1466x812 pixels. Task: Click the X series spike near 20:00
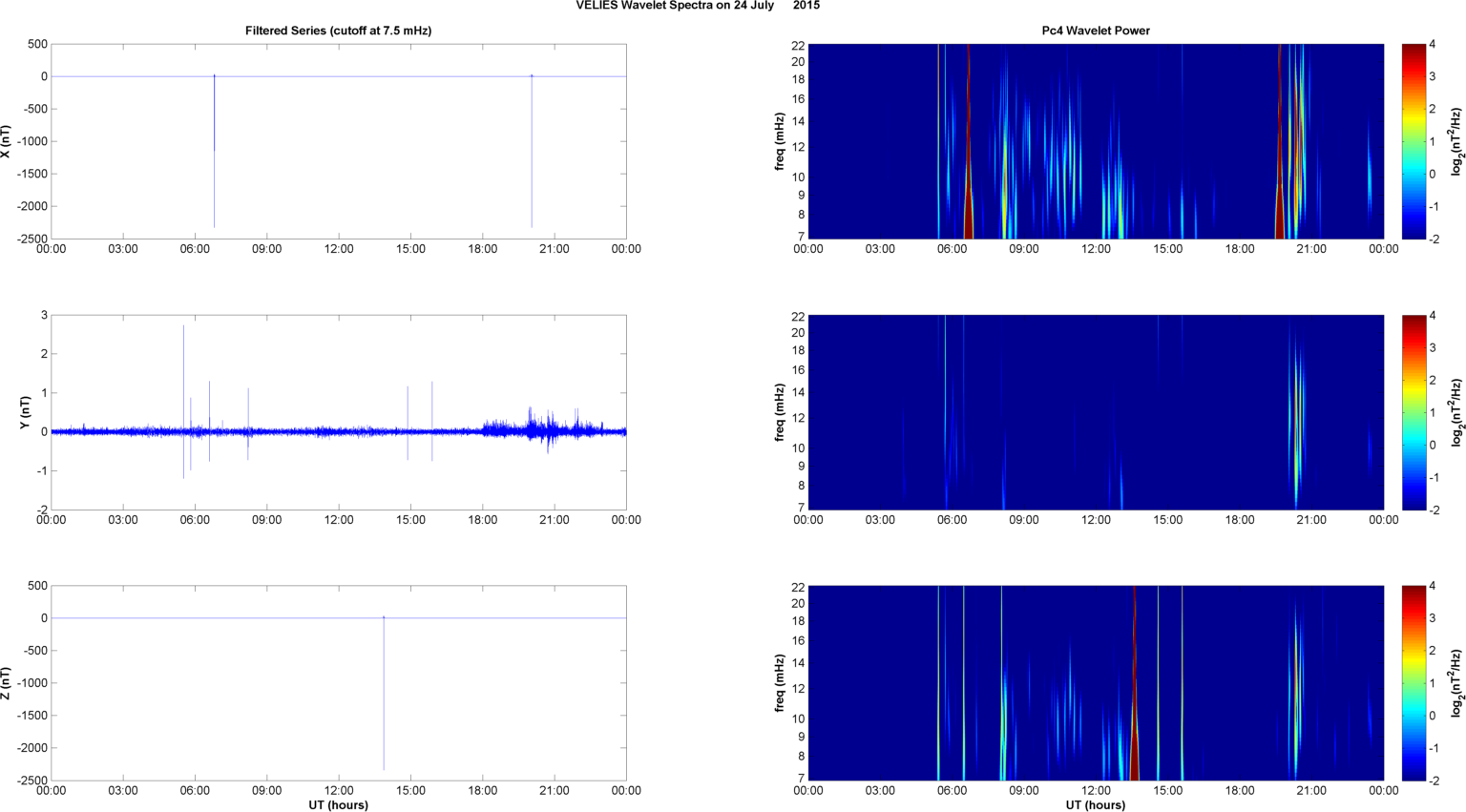pos(532,153)
